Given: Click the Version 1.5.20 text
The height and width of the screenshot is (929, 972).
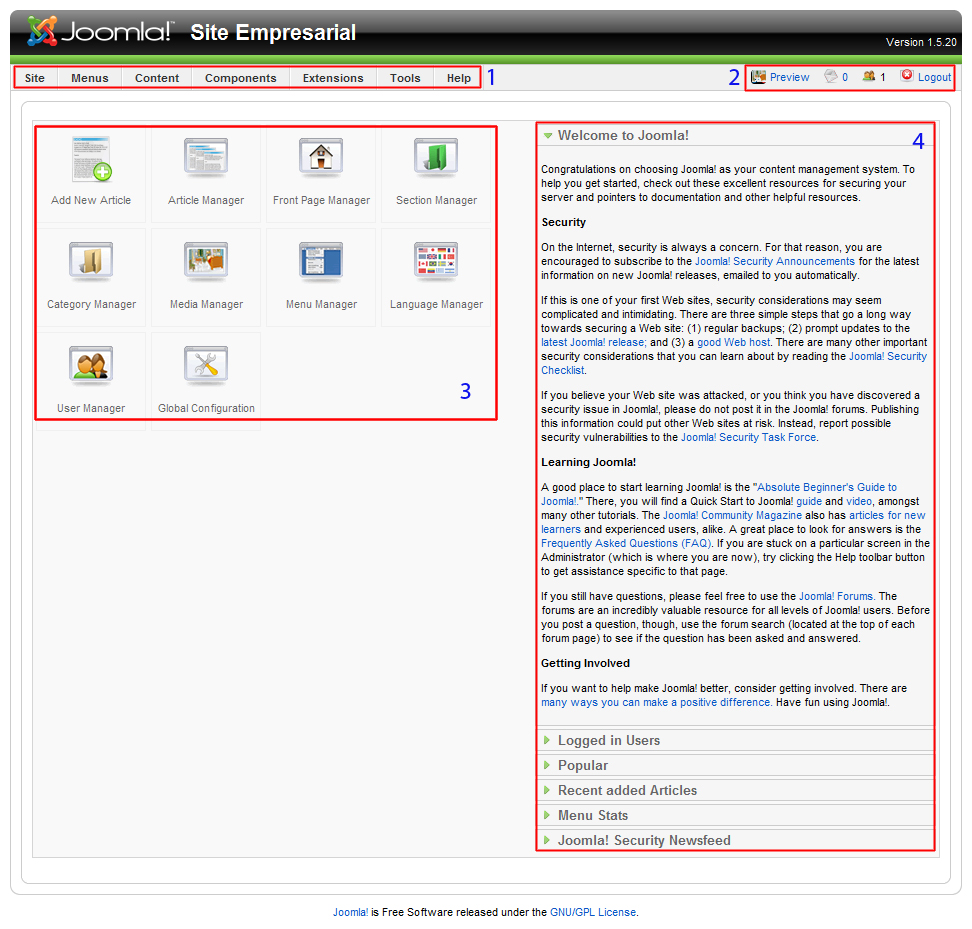Looking at the screenshot, I should click(921, 42).
